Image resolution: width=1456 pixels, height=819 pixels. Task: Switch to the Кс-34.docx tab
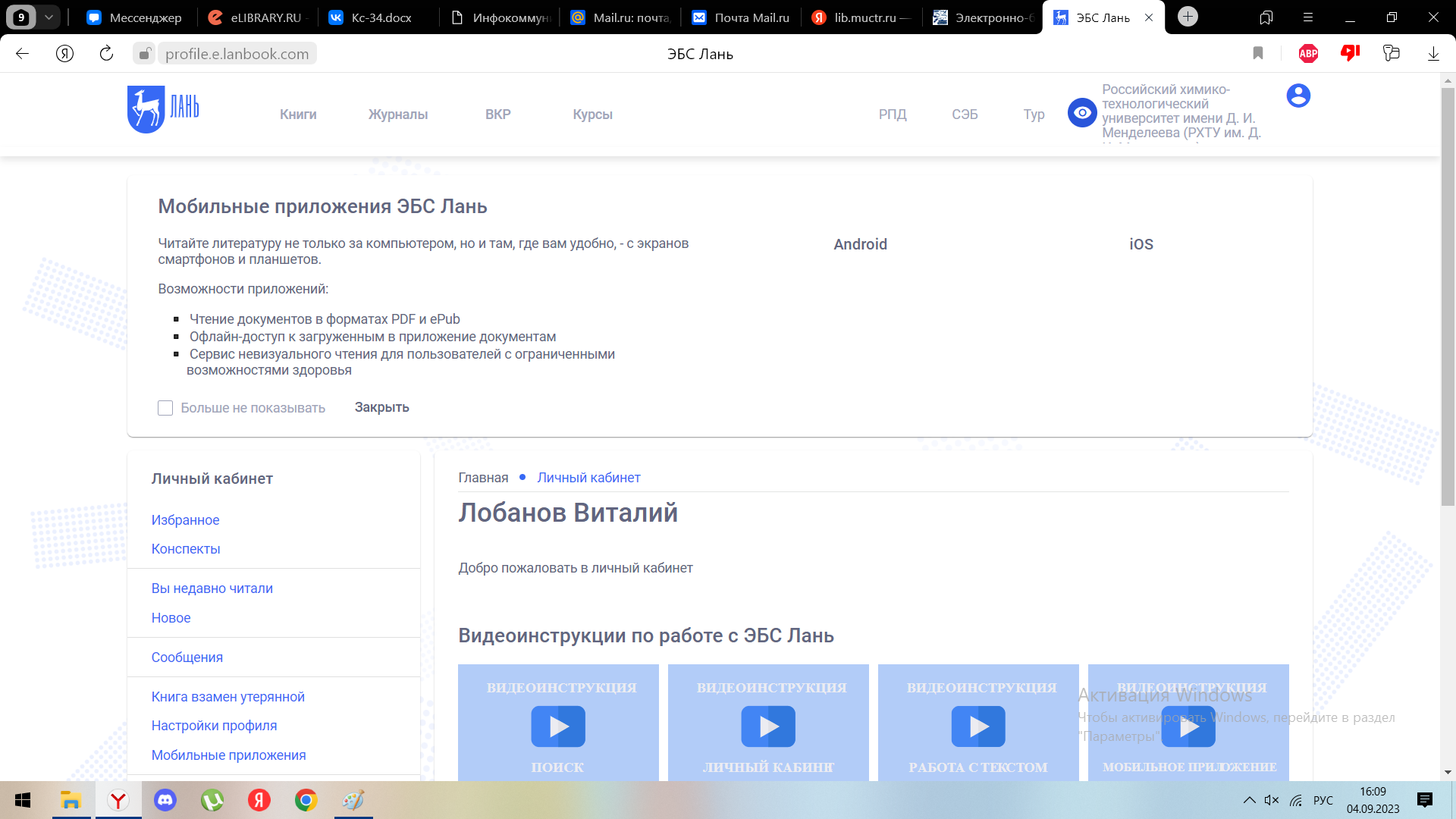(377, 17)
